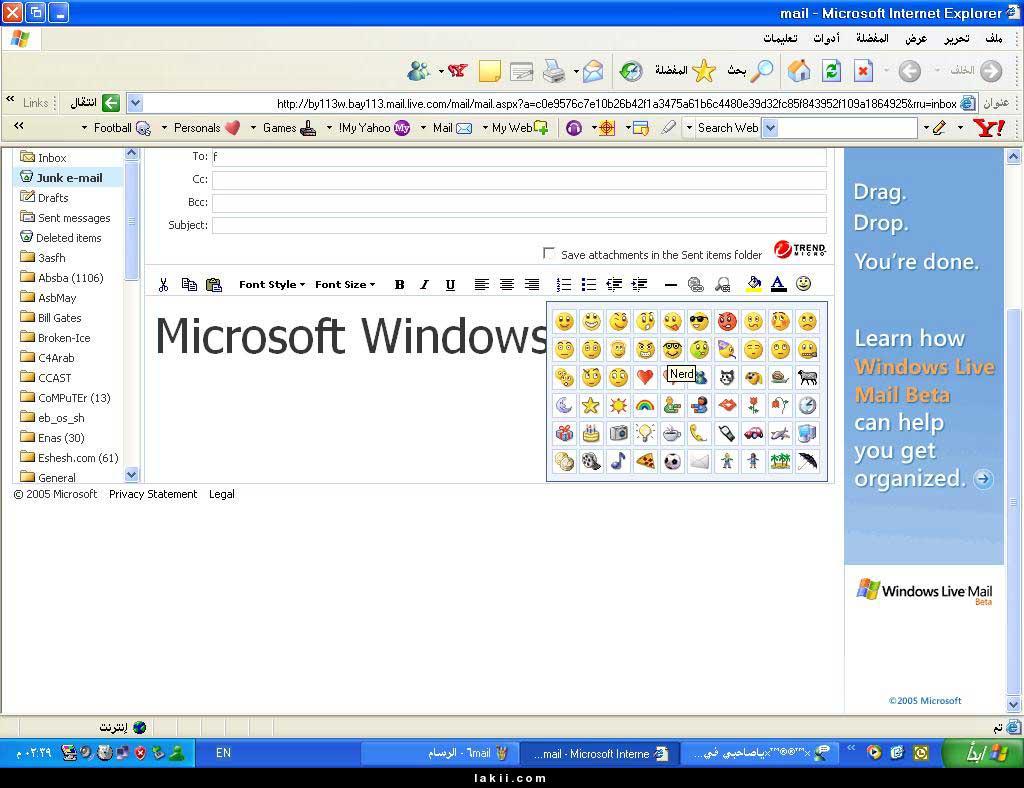
Task: Toggle italic formatting
Action: [x=424, y=285]
